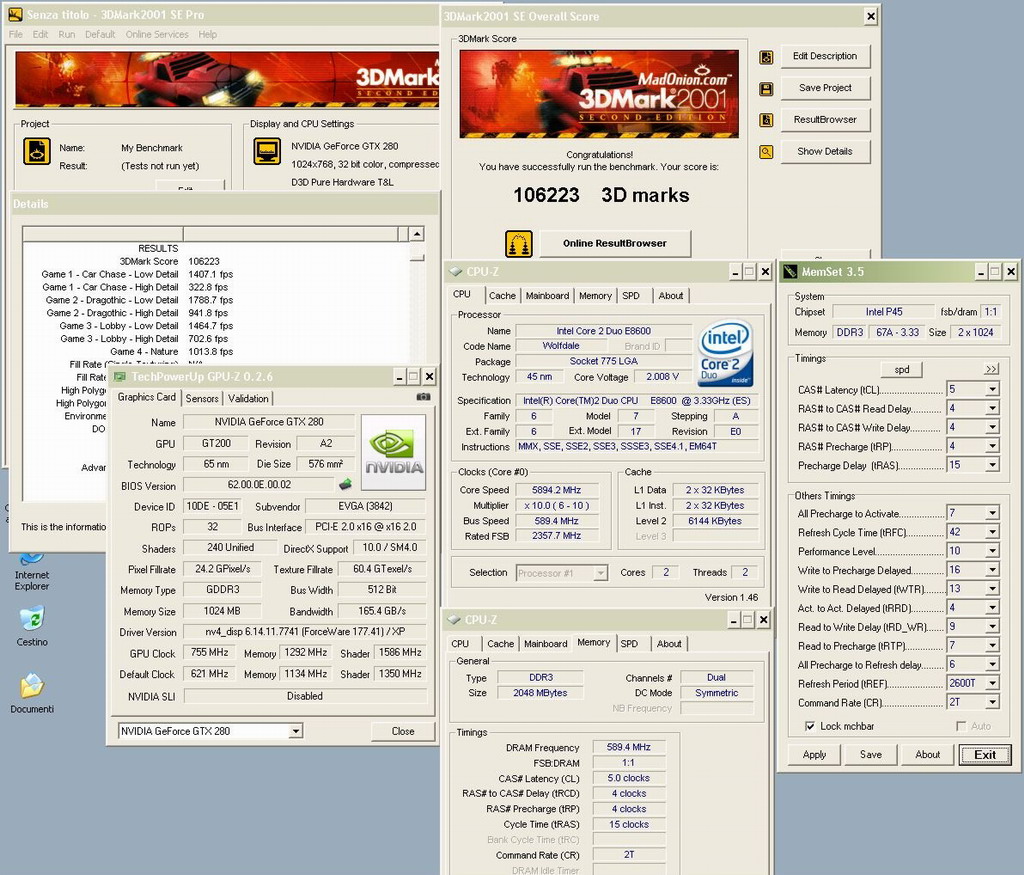The height and width of the screenshot is (875, 1024).
Task: Click the Online ResultBrowser button
Action: [615, 244]
